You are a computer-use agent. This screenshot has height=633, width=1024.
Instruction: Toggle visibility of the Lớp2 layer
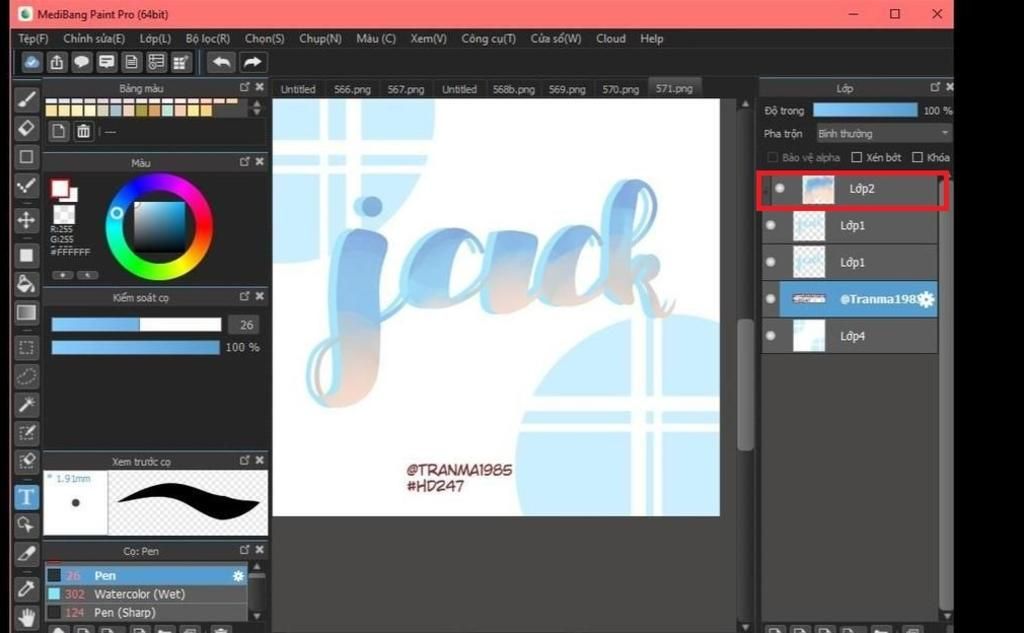coord(780,188)
